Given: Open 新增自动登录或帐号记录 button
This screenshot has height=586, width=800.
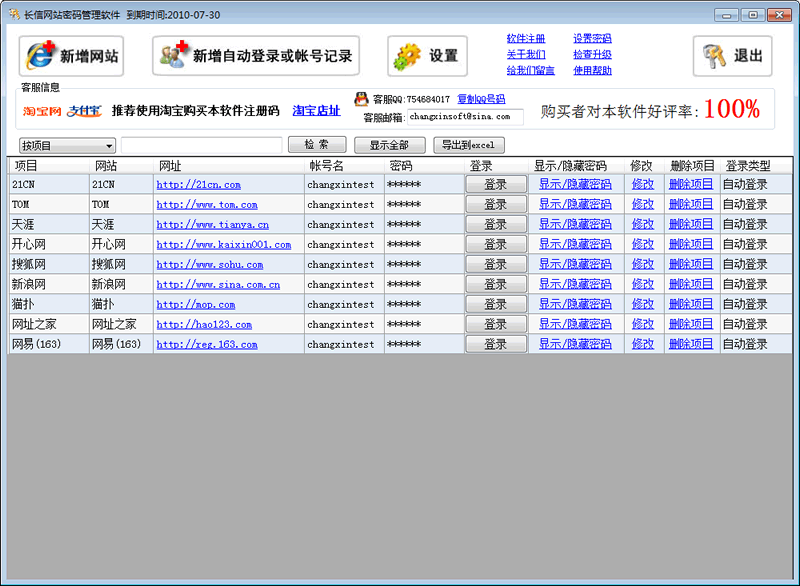Looking at the screenshot, I should click(256, 56).
